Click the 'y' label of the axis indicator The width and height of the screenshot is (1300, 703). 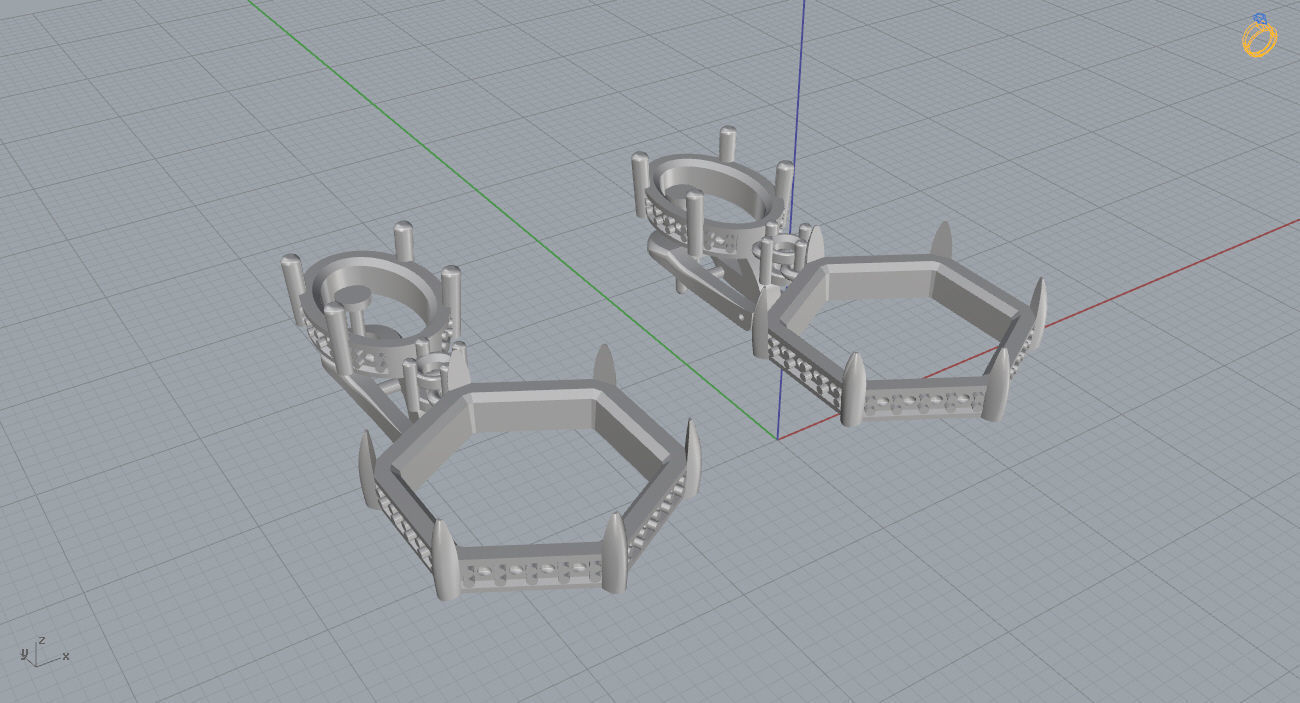[22, 654]
